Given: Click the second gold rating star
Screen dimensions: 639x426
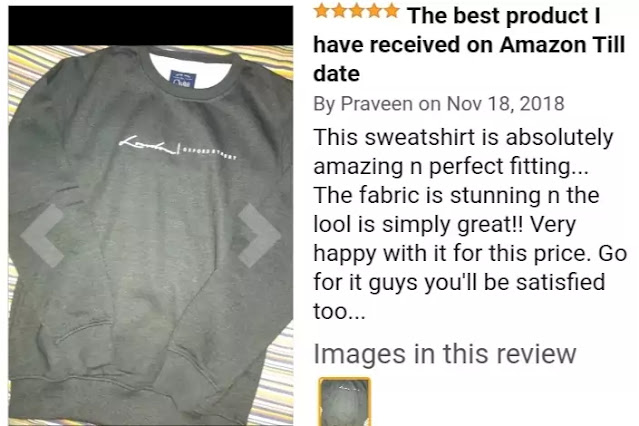Looking at the screenshot, I should [x=339, y=11].
